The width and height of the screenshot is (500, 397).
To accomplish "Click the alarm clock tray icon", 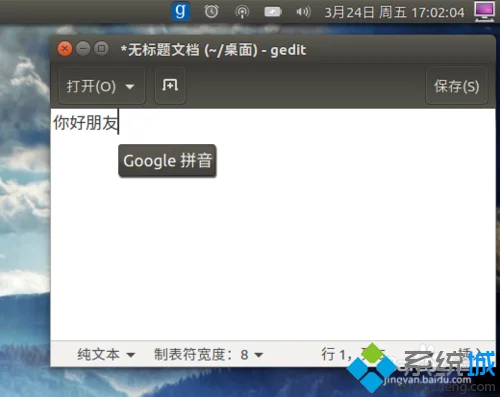I will pyautogui.click(x=211, y=12).
